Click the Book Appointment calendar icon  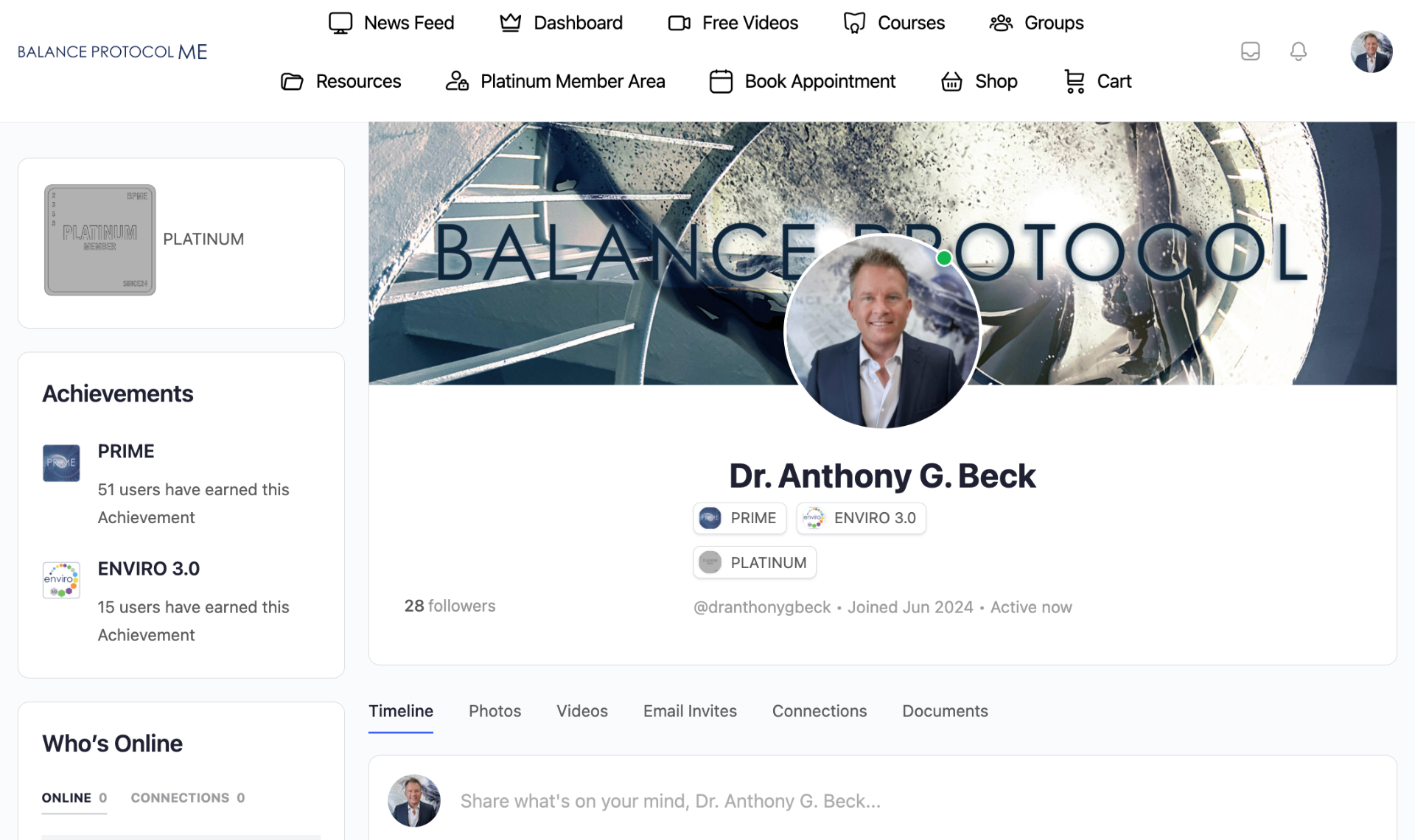click(x=721, y=81)
